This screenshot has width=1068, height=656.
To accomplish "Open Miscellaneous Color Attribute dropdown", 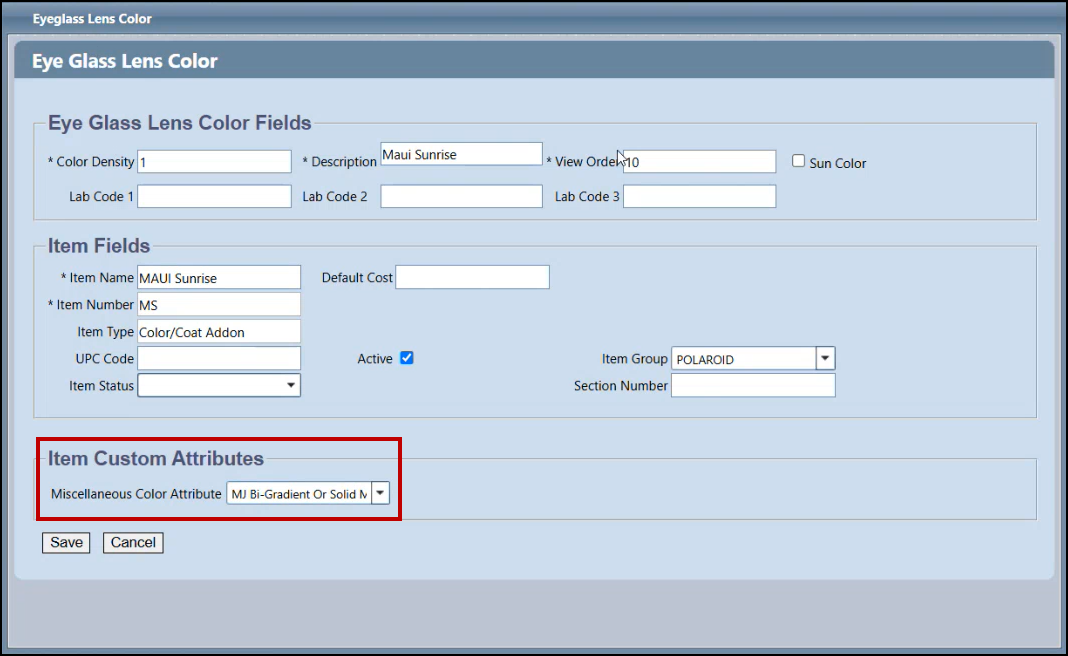I will (x=380, y=493).
